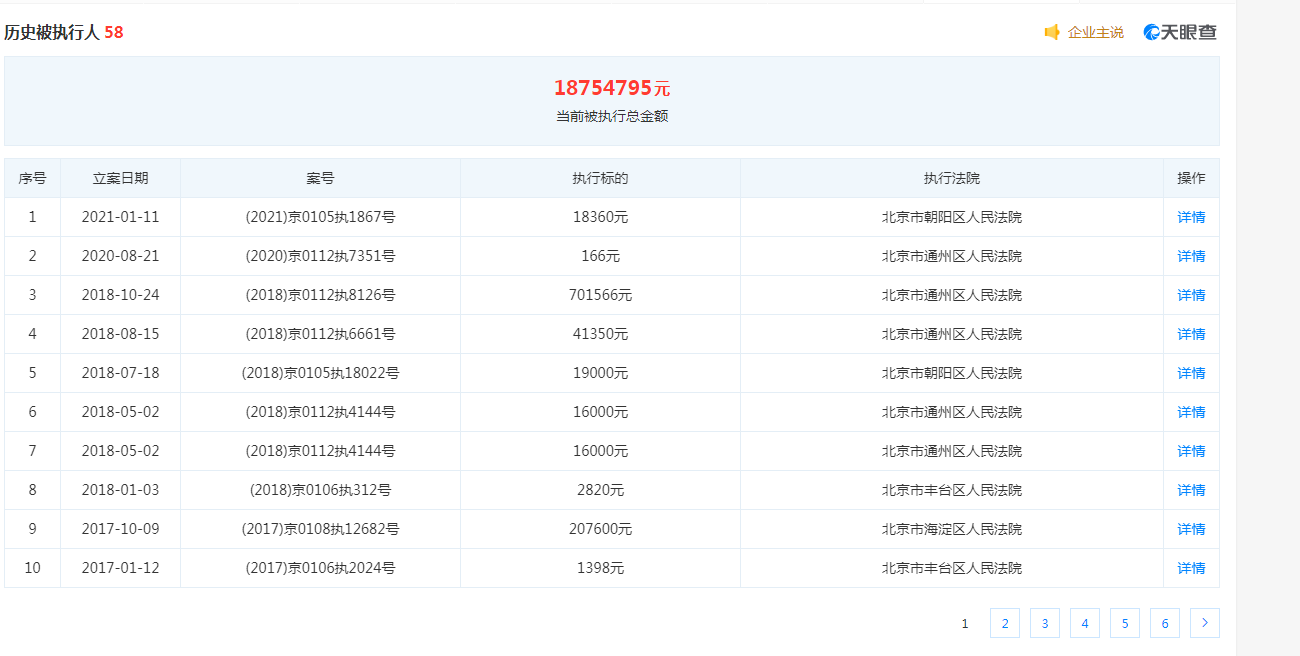View 详情 for the 207600元 case
Screen dimensions: 1300x656
(1191, 529)
